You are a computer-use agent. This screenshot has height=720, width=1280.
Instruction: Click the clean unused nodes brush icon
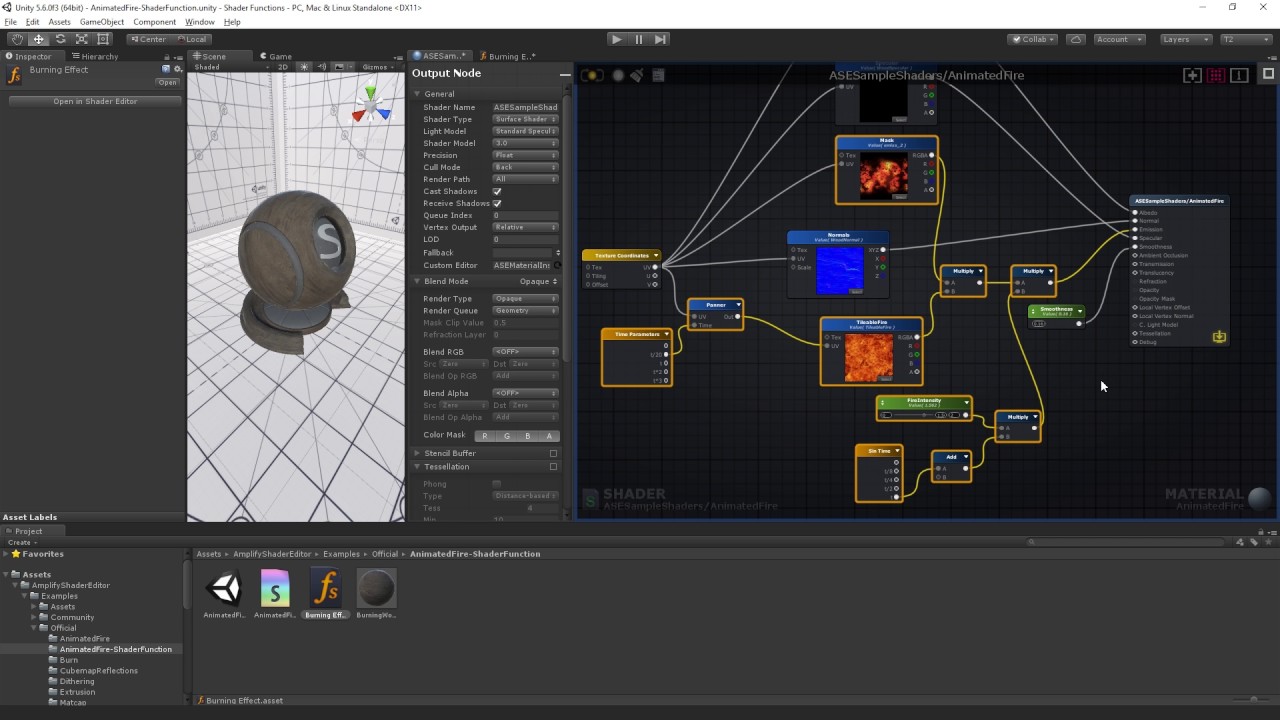pos(639,75)
